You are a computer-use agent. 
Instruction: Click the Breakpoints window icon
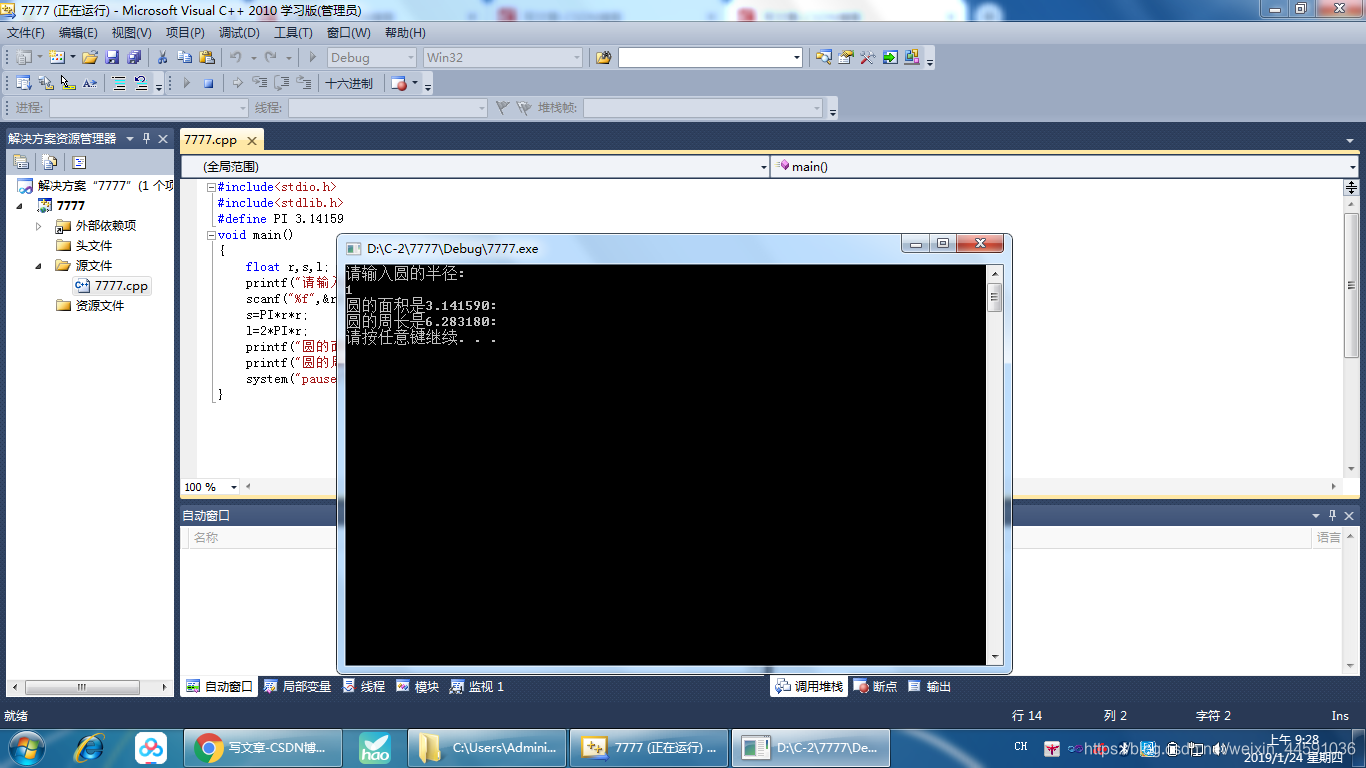coord(399,84)
